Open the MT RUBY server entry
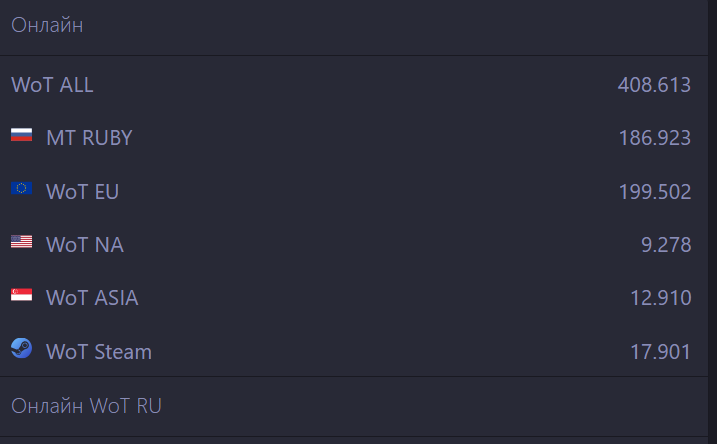The image size is (717, 444). pyautogui.click(x=89, y=138)
